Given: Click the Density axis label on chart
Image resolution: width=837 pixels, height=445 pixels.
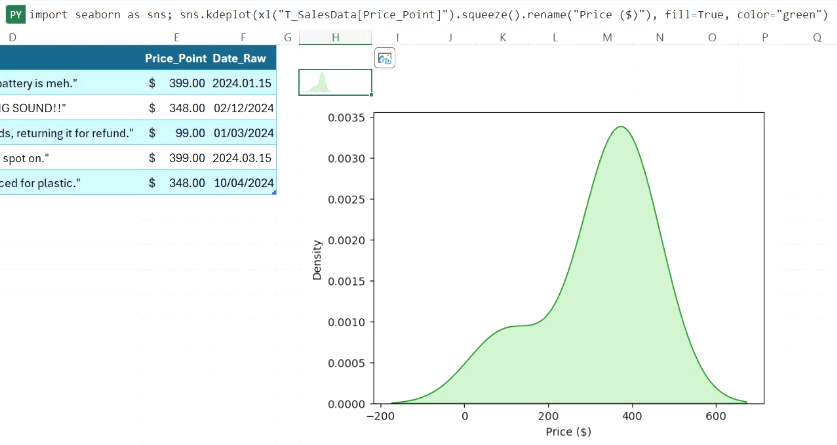Looking at the screenshot, I should click(317, 260).
